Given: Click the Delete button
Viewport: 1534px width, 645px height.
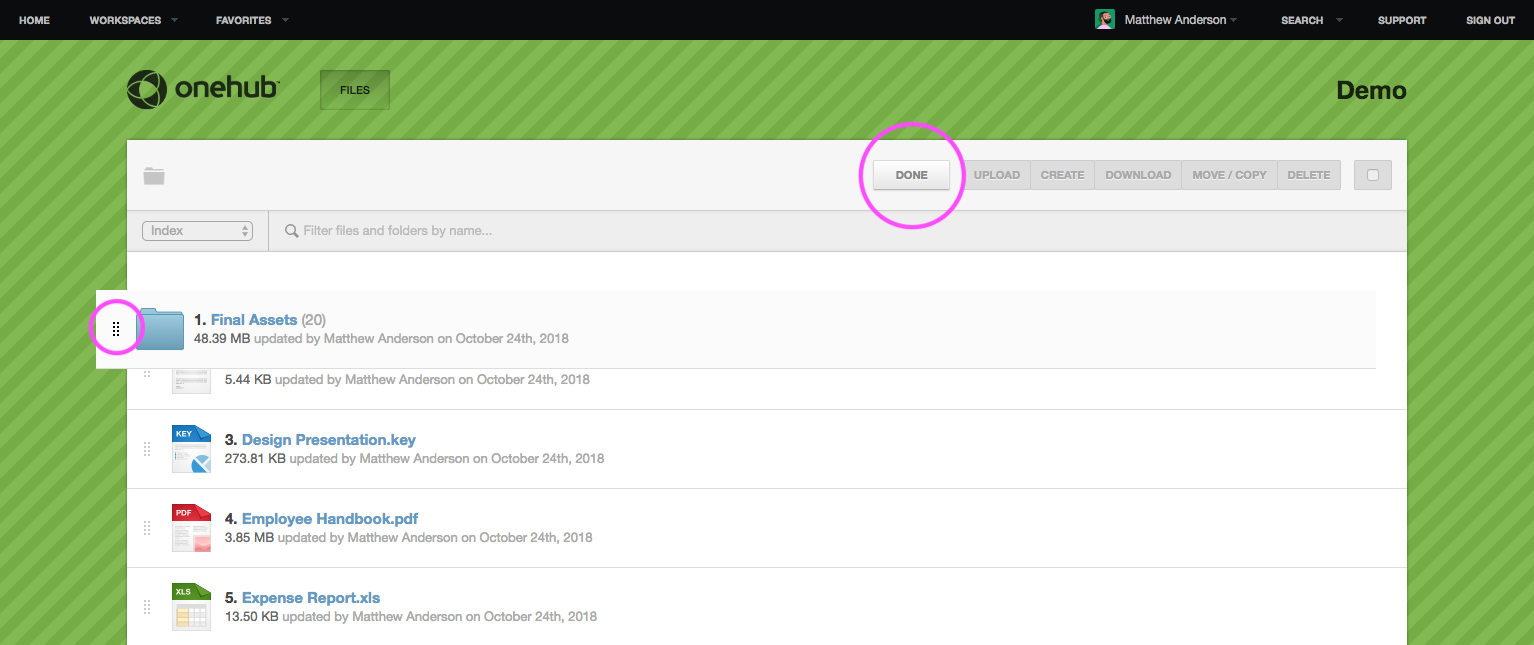Looking at the screenshot, I should 1309,175.
